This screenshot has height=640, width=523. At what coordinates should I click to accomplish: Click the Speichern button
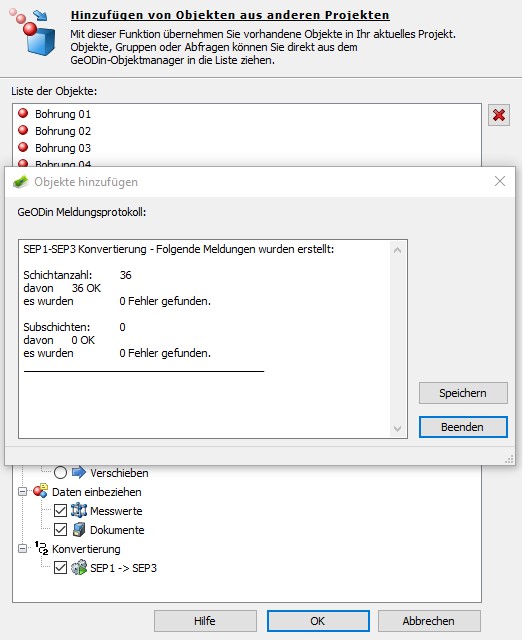(463, 393)
